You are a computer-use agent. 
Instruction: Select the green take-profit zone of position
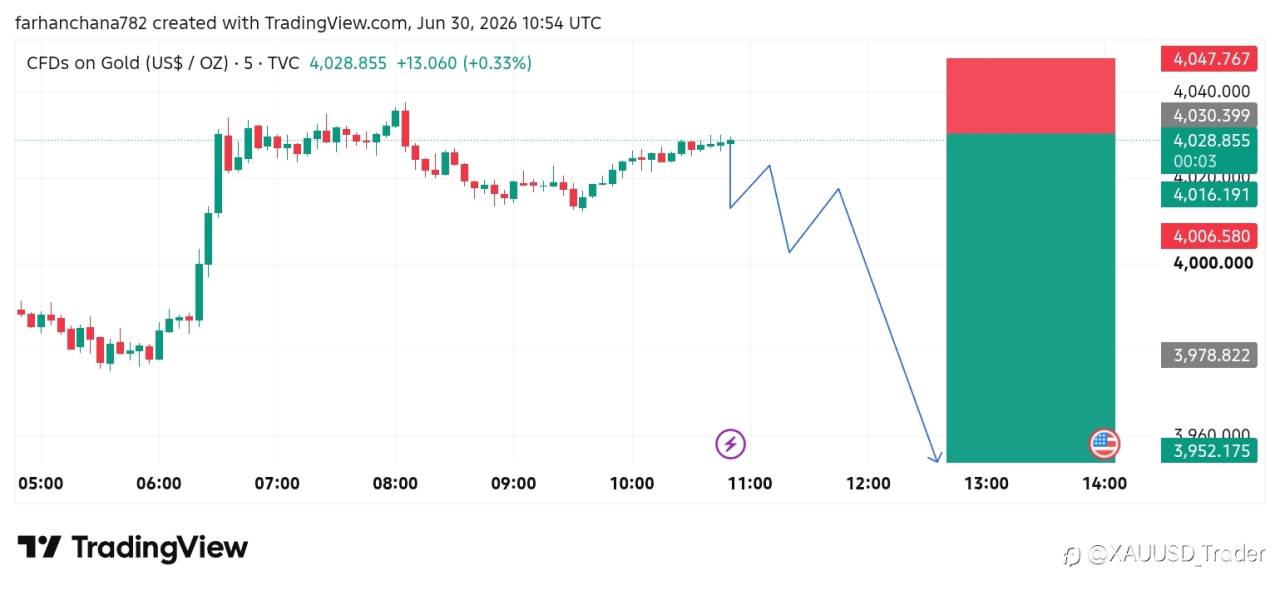1031,297
